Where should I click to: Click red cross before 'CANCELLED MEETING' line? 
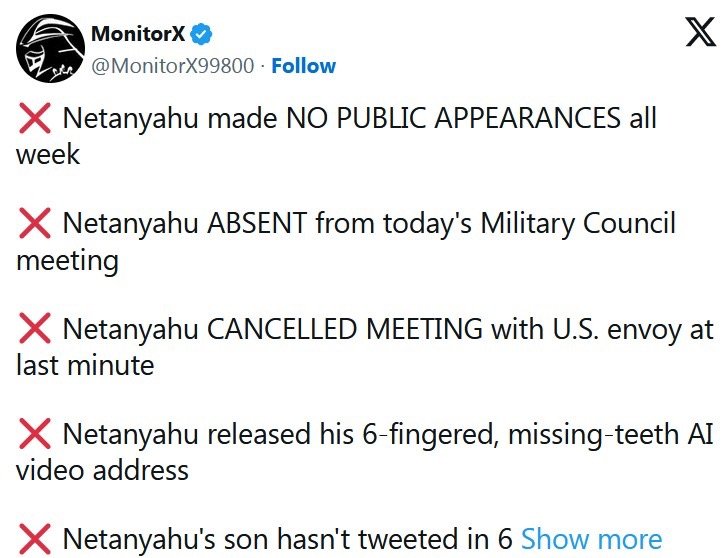pos(35,329)
